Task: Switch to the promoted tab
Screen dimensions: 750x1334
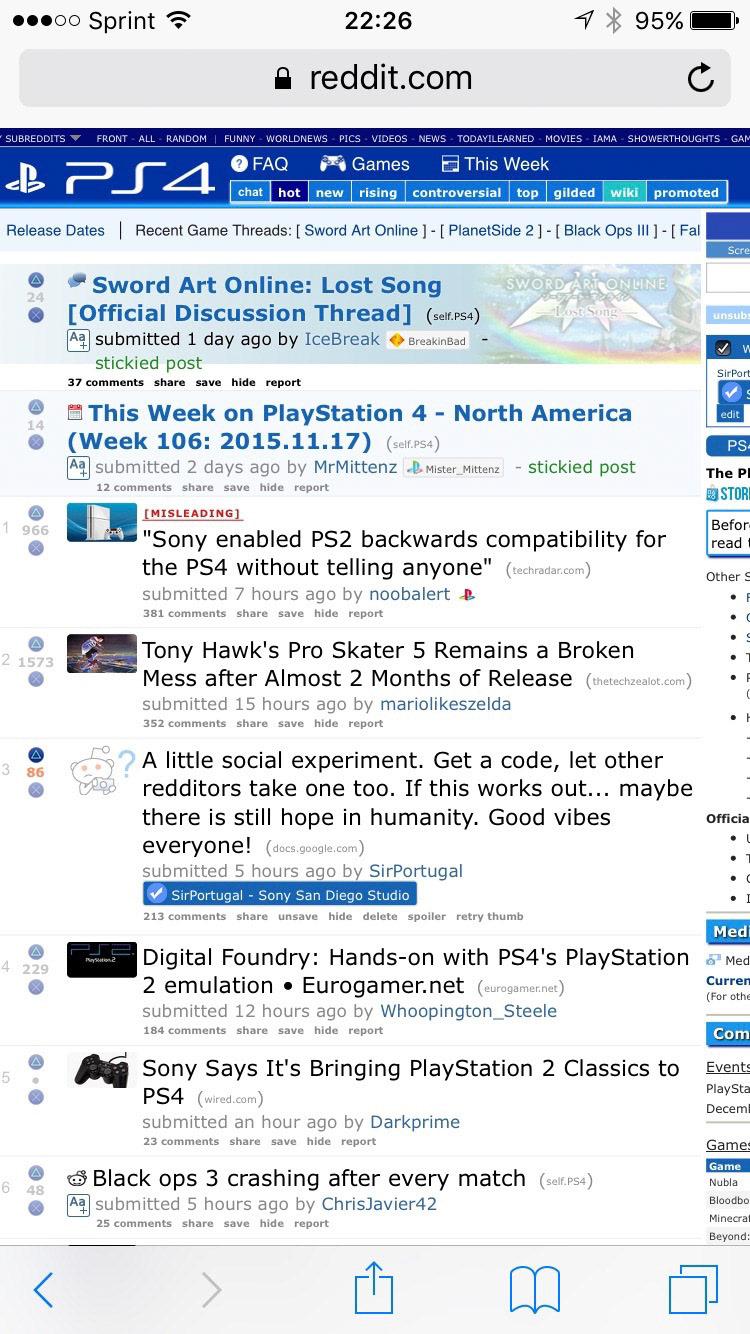Action: point(686,192)
